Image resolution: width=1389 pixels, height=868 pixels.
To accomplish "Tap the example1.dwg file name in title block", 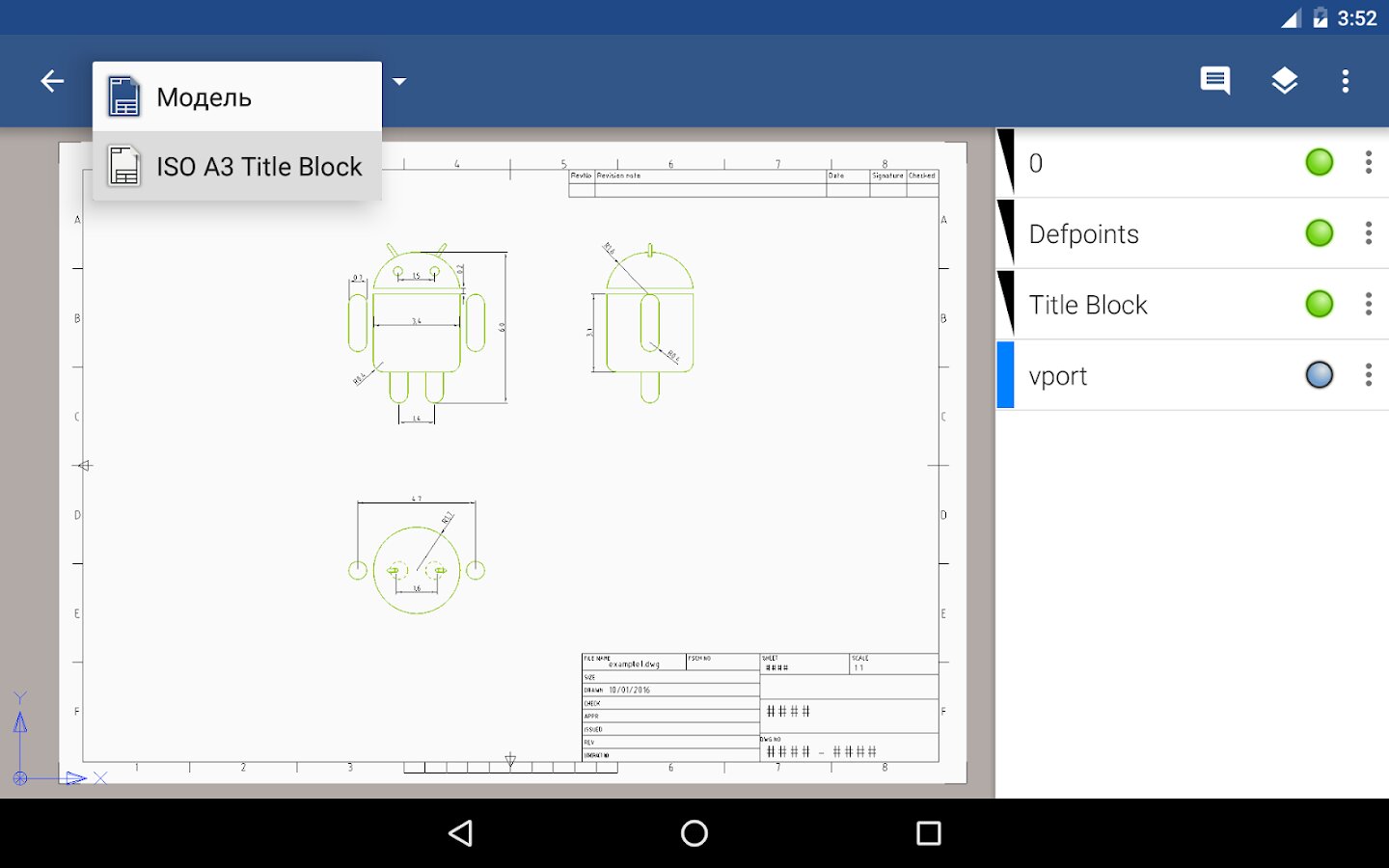I will (634, 665).
